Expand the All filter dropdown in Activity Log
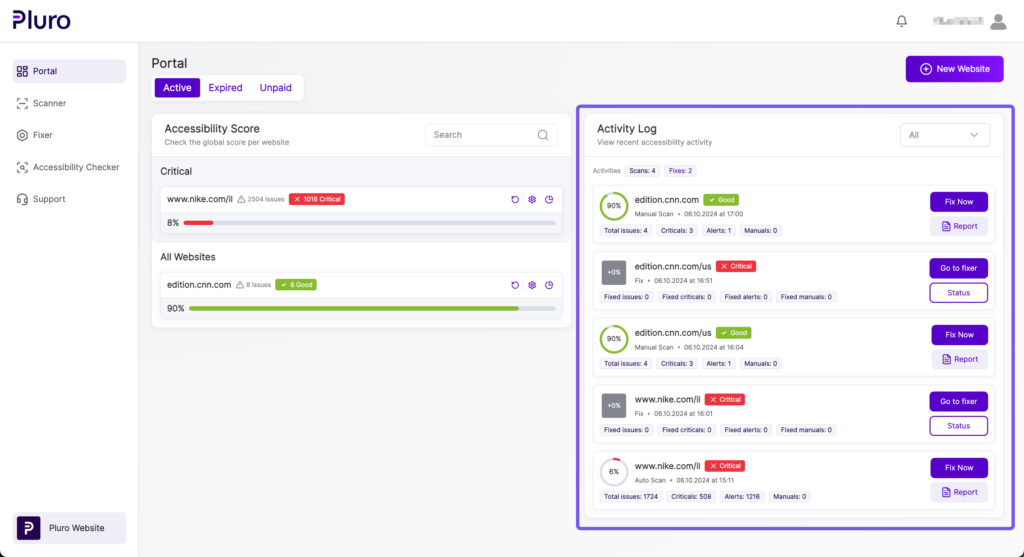The width and height of the screenshot is (1024, 557). pyautogui.click(x=944, y=135)
